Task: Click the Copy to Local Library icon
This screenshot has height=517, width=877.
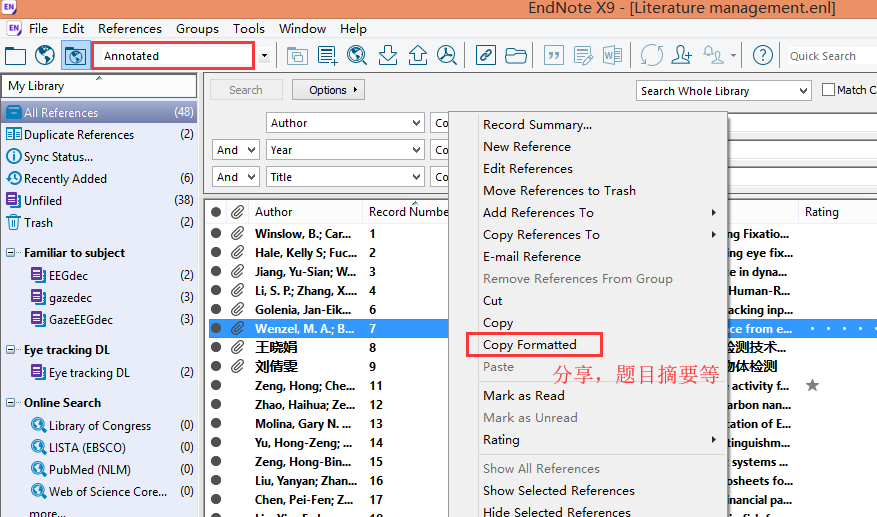Action: [297, 56]
